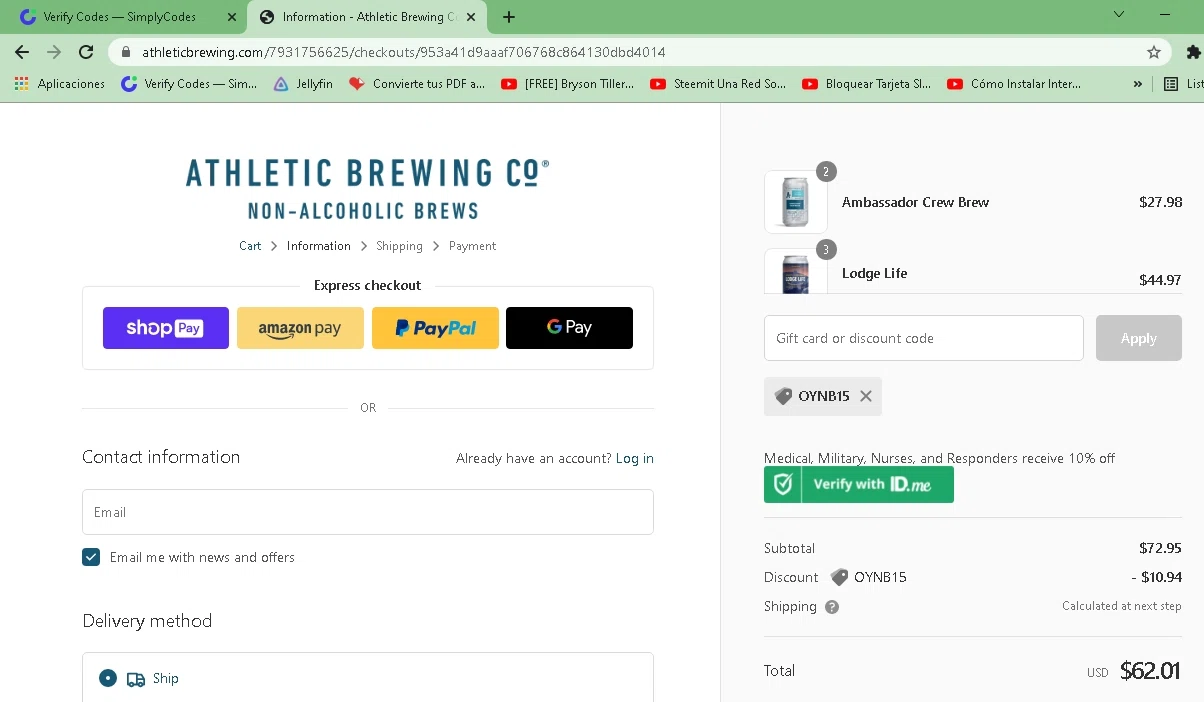Click the Lodge Life product thumbnail
The image size is (1204, 702).
click(796, 271)
